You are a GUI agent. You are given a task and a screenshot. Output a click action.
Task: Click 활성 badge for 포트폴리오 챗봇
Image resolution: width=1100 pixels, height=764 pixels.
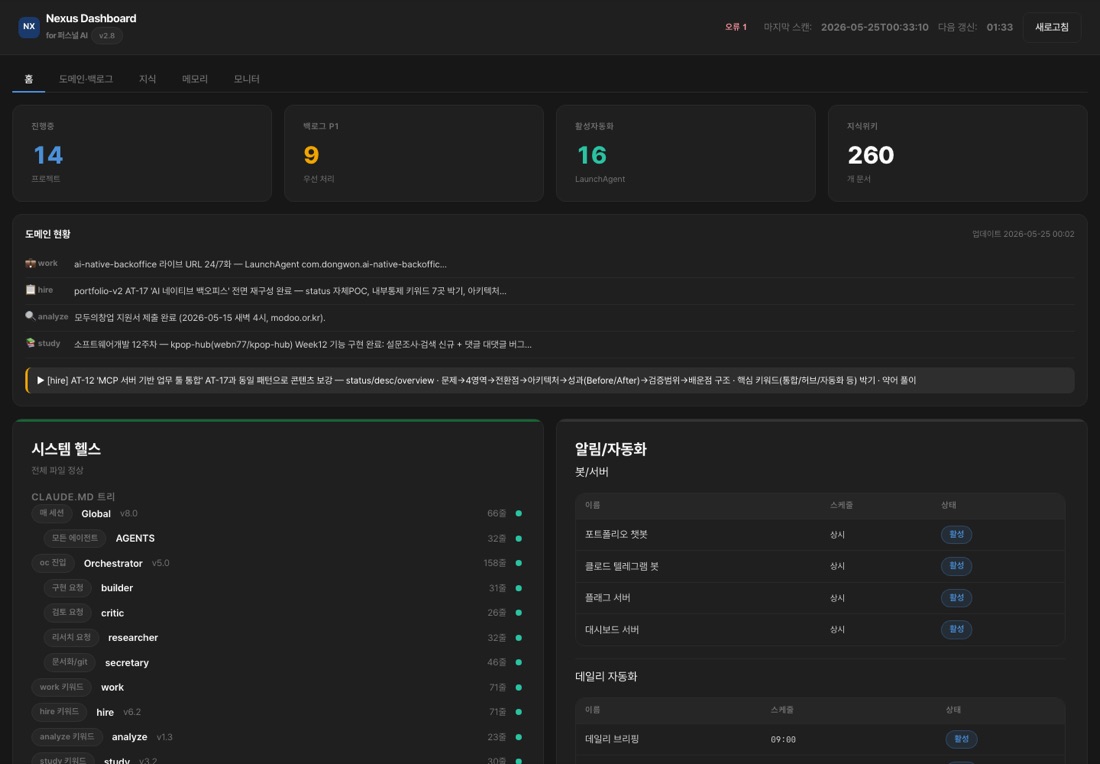coord(956,535)
